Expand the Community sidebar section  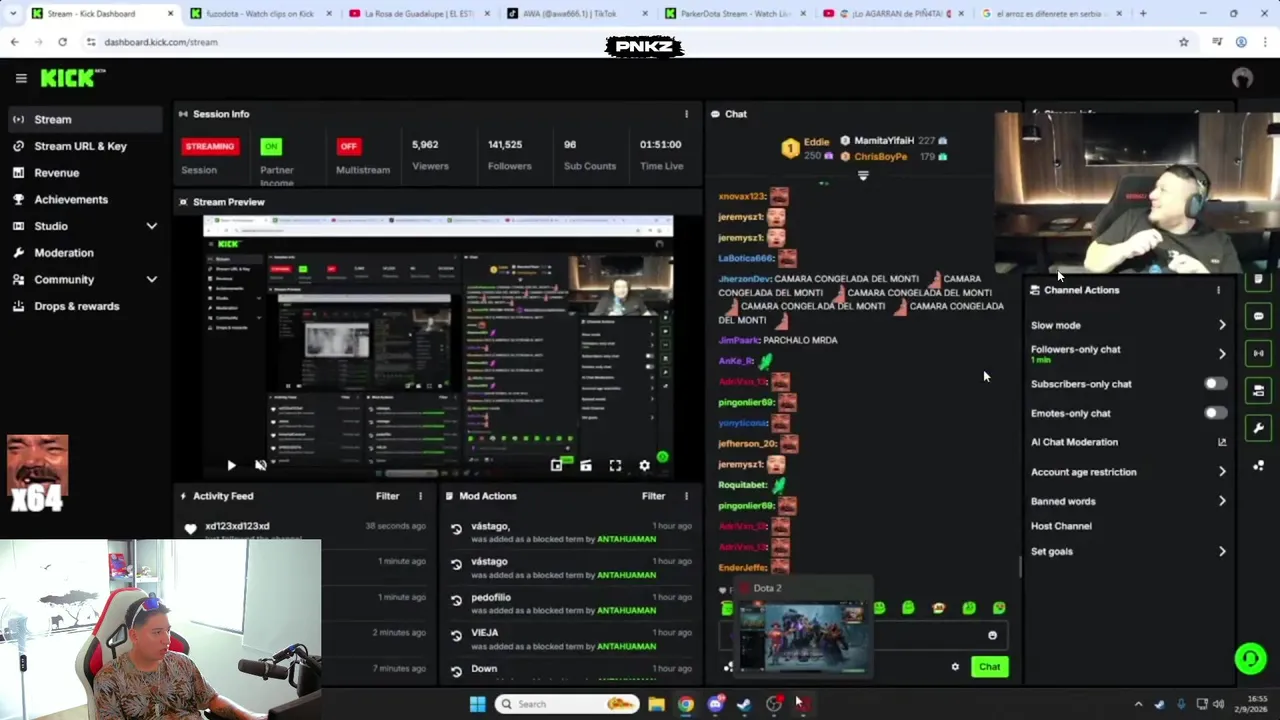152,280
